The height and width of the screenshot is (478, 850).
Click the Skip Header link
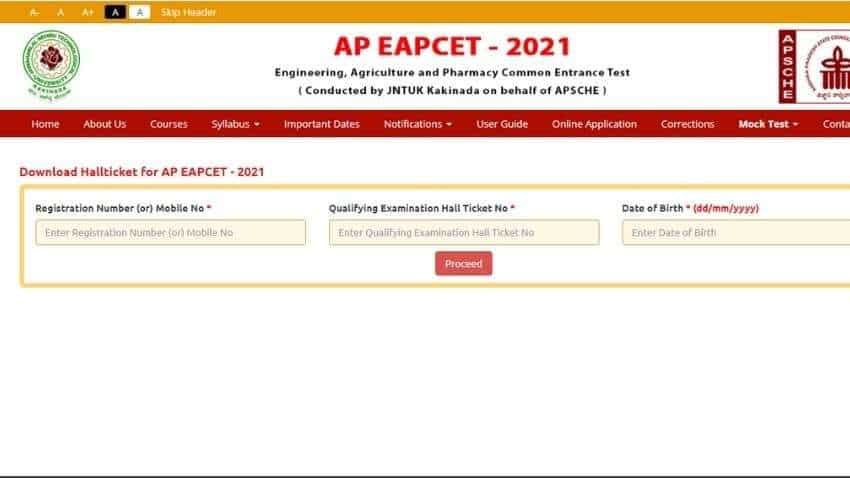pos(188,12)
